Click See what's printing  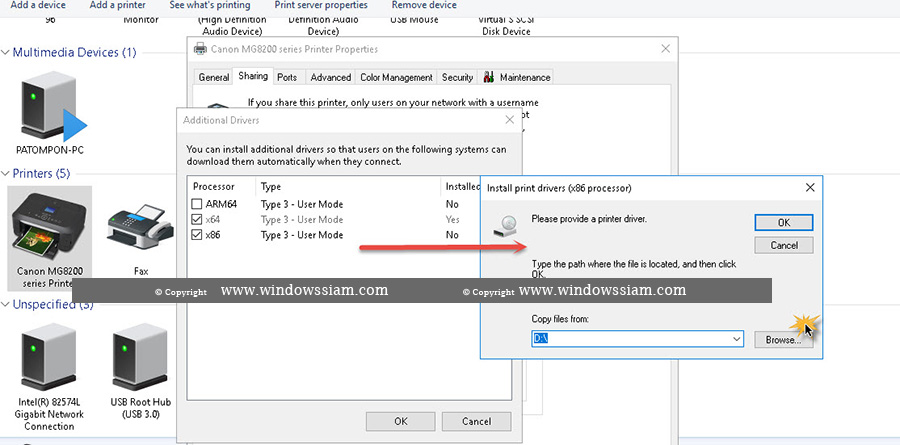tap(210, 5)
